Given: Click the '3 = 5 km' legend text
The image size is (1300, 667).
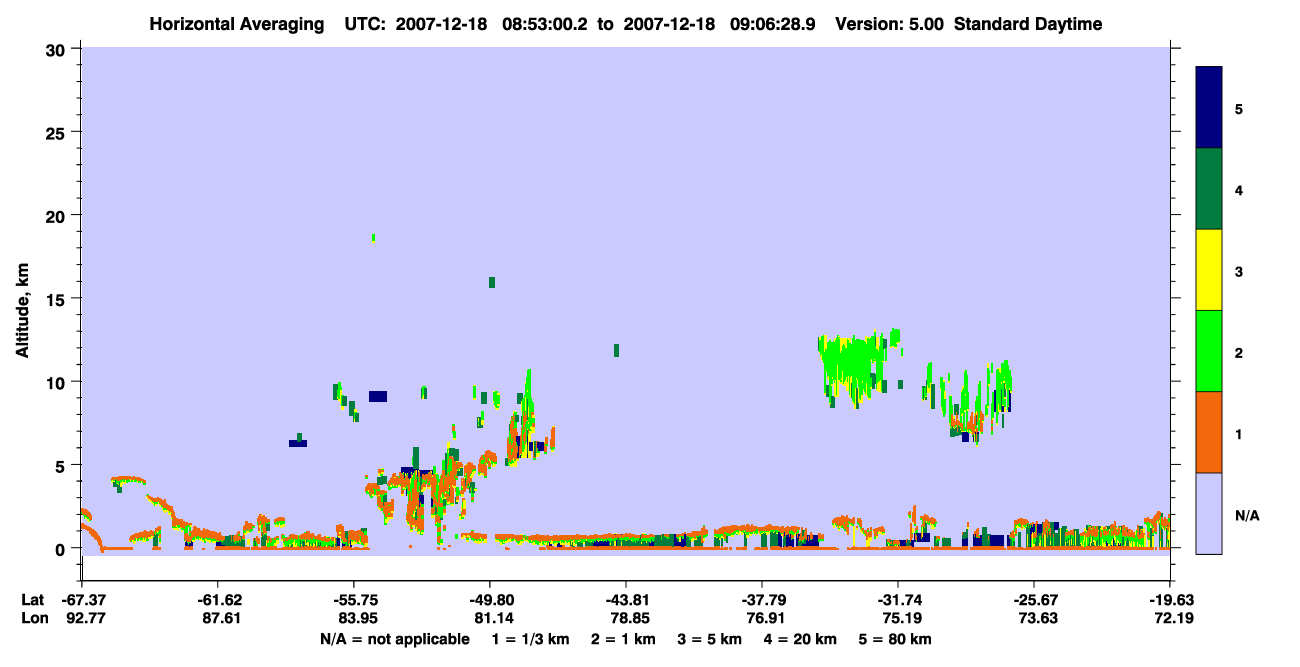Looking at the screenshot, I should tap(708, 639).
